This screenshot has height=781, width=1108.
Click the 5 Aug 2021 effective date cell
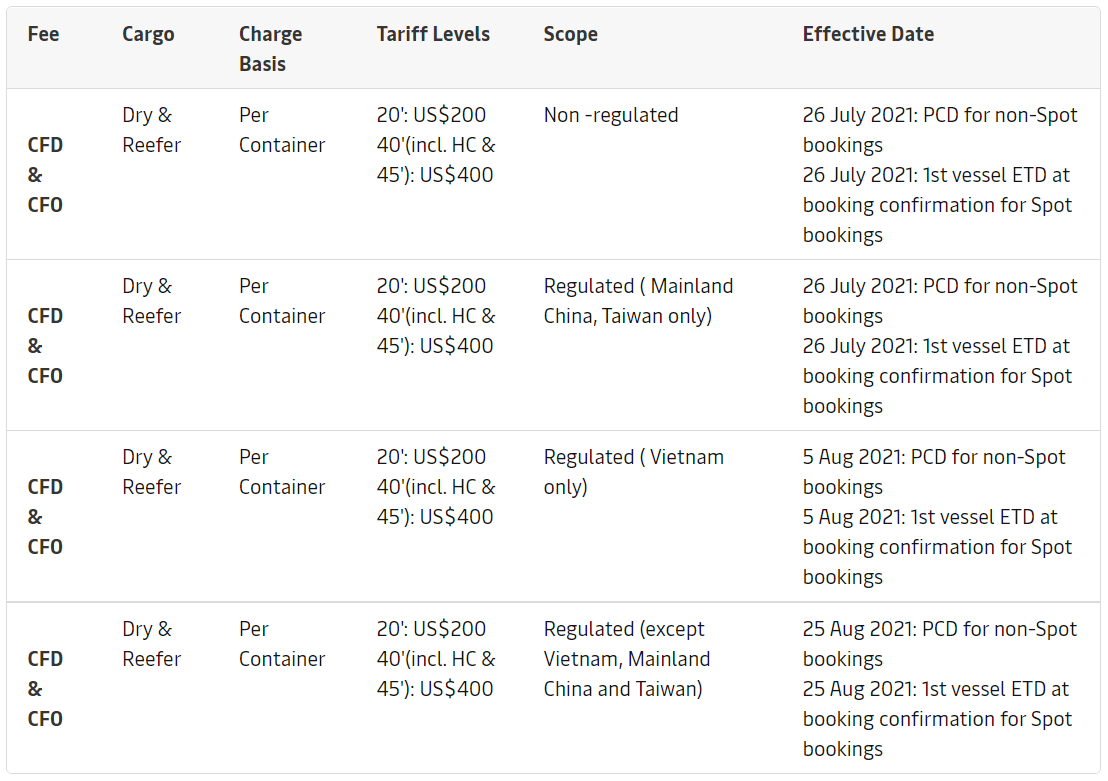click(x=939, y=517)
